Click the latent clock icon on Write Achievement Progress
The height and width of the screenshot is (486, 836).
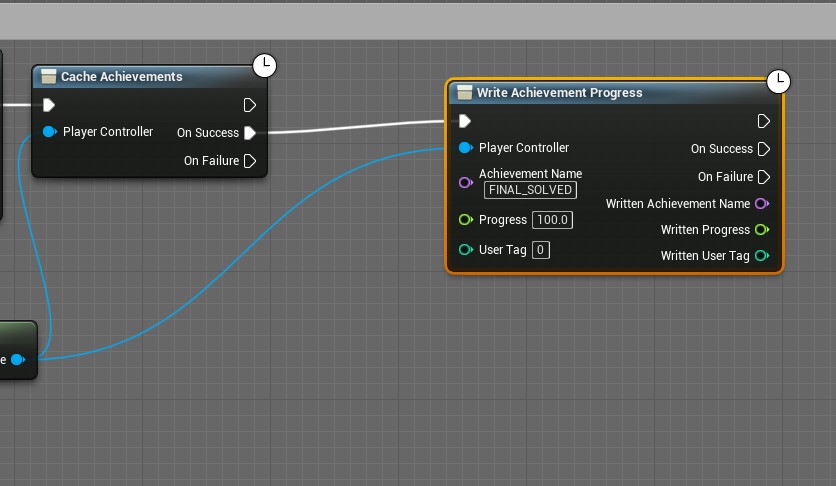pos(778,82)
